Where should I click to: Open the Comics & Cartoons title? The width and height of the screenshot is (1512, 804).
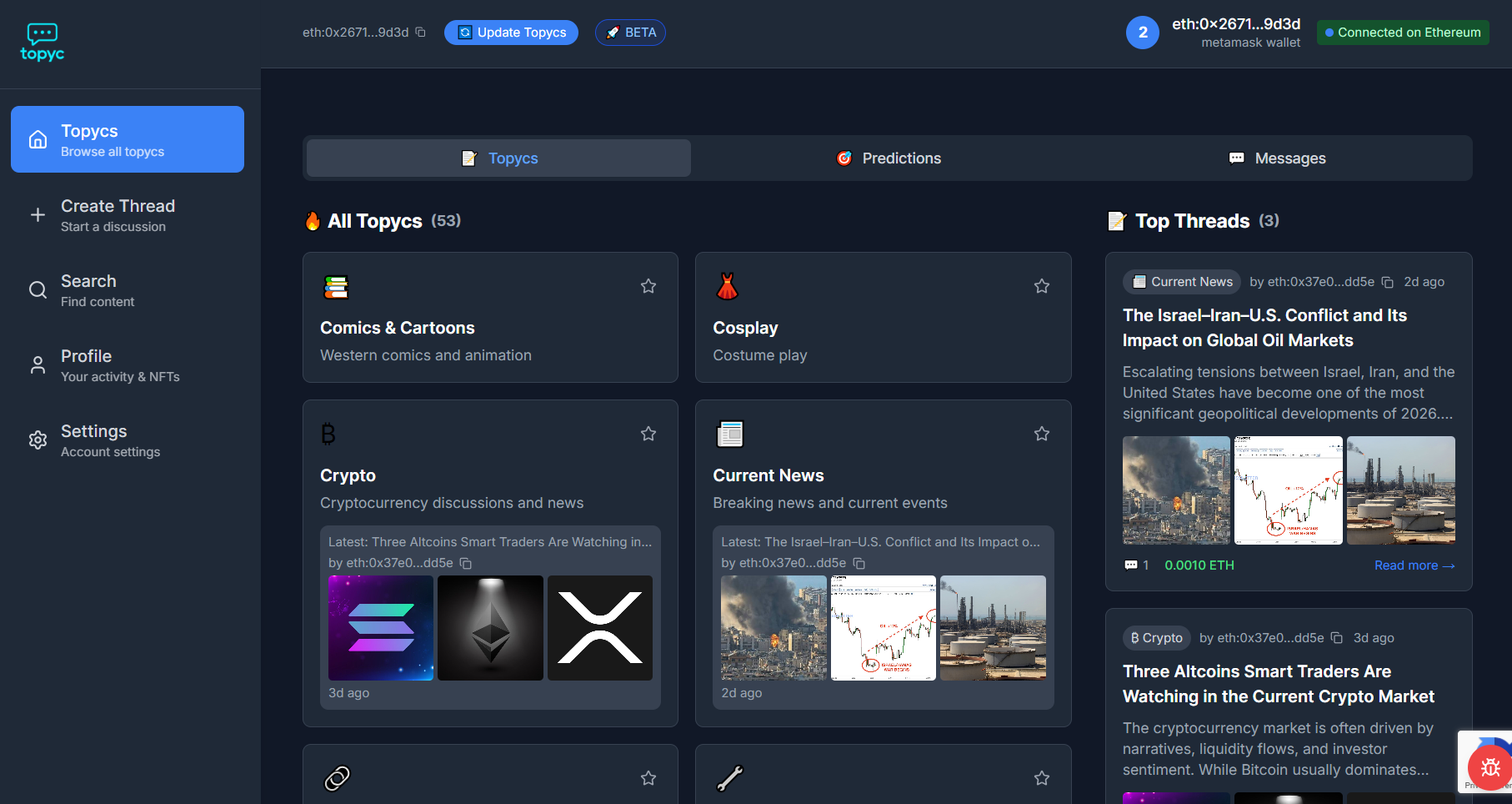pos(398,328)
